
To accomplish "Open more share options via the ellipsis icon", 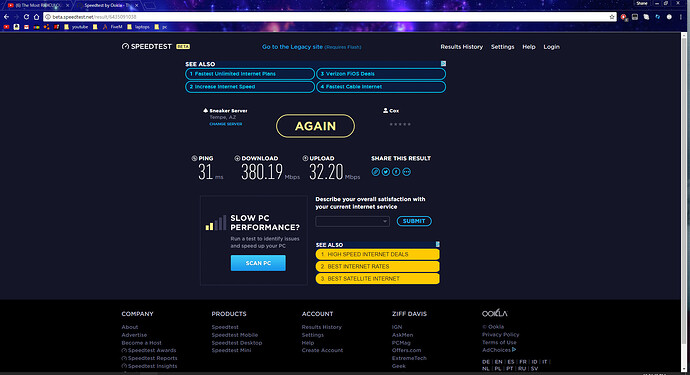I will (407, 172).
